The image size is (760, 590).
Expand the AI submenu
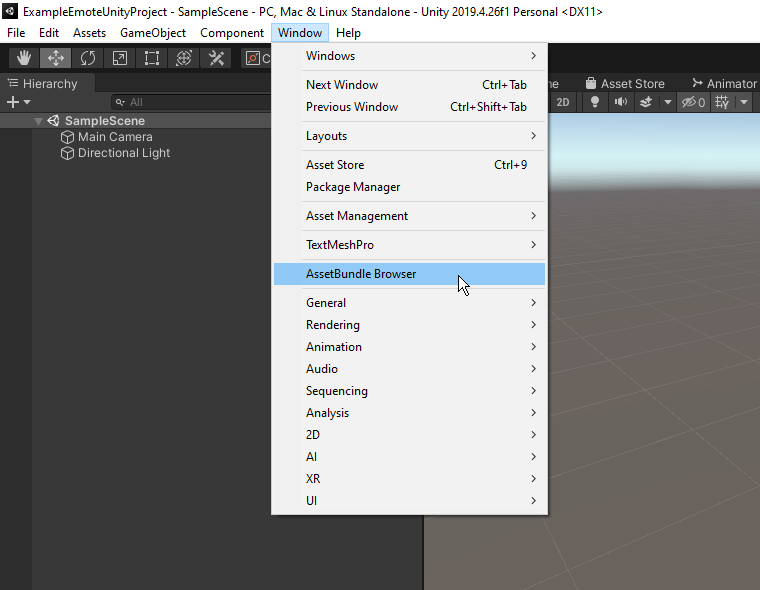pyautogui.click(x=410, y=457)
